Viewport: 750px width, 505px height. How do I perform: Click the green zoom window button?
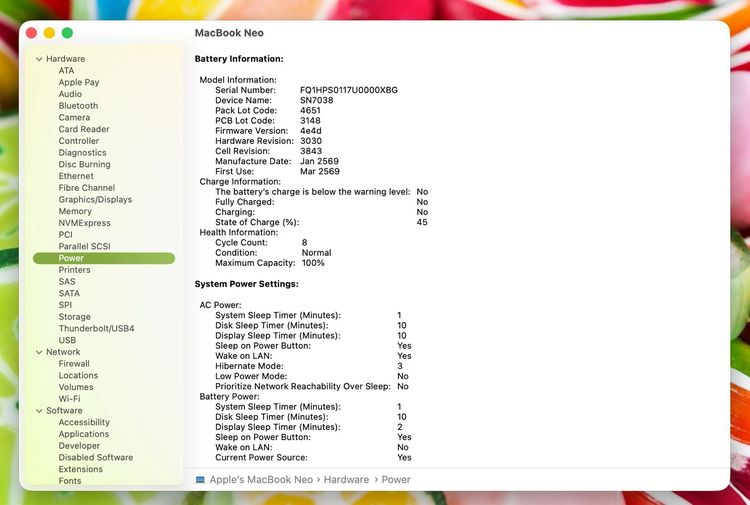click(67, 33)
